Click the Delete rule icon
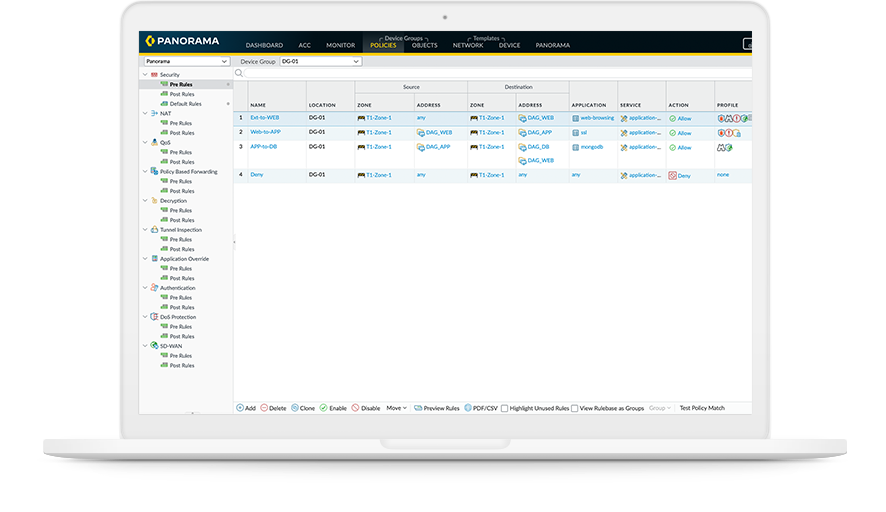Image resolution: width=886 pixels, height=512 pixels. click(264, 408)
